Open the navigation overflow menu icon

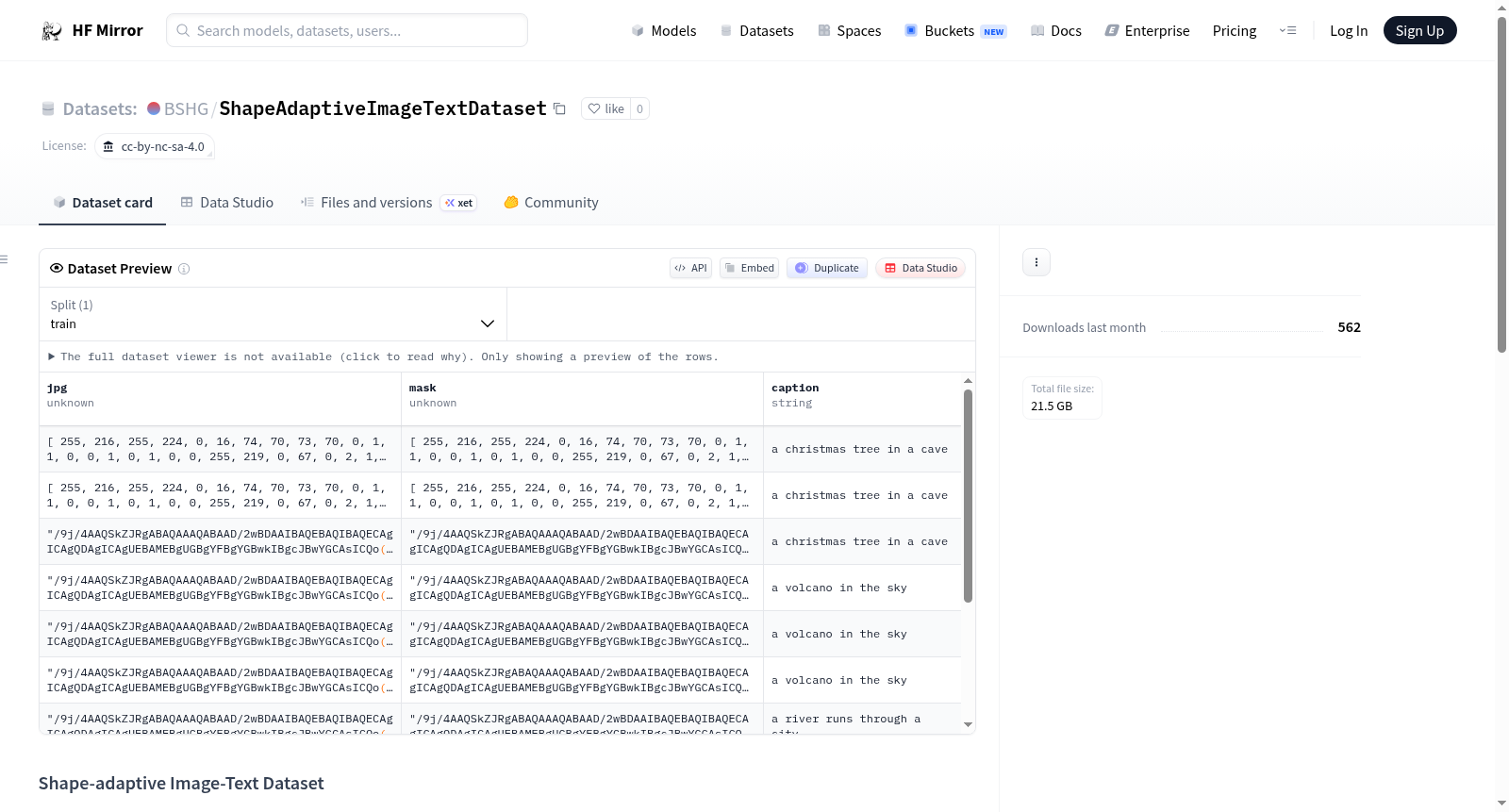pos(1287,31)
